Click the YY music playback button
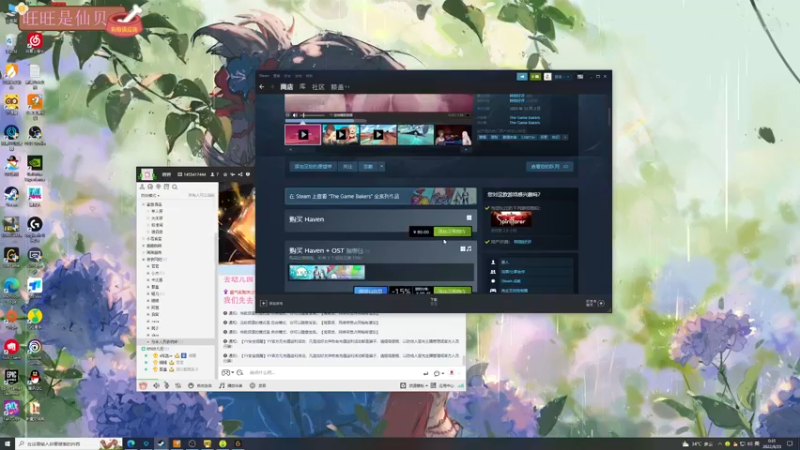The height and width of the screenshot is (450, 800). (x=231, y=386)
